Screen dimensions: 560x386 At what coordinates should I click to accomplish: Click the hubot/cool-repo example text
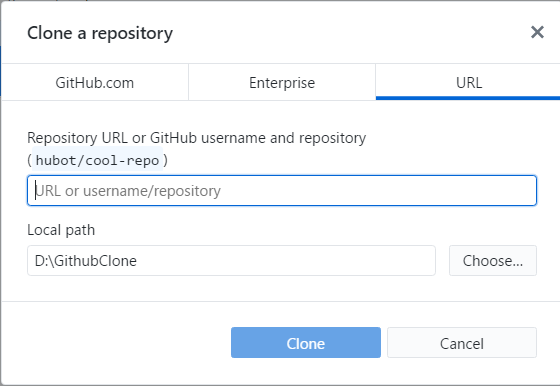[98, 160]
